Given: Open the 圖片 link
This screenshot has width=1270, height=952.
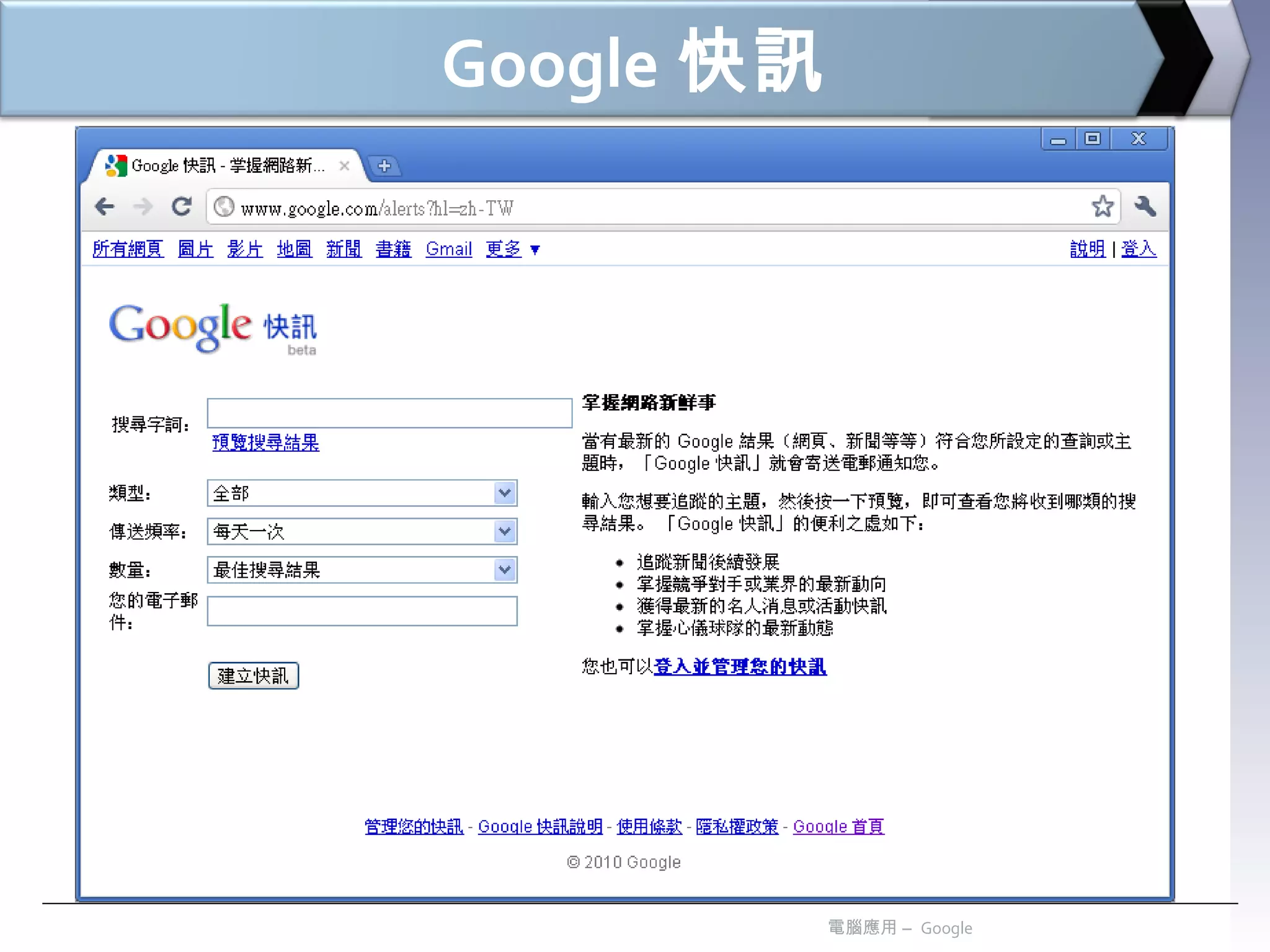Looking at the screenshot, I should [195, 249].
